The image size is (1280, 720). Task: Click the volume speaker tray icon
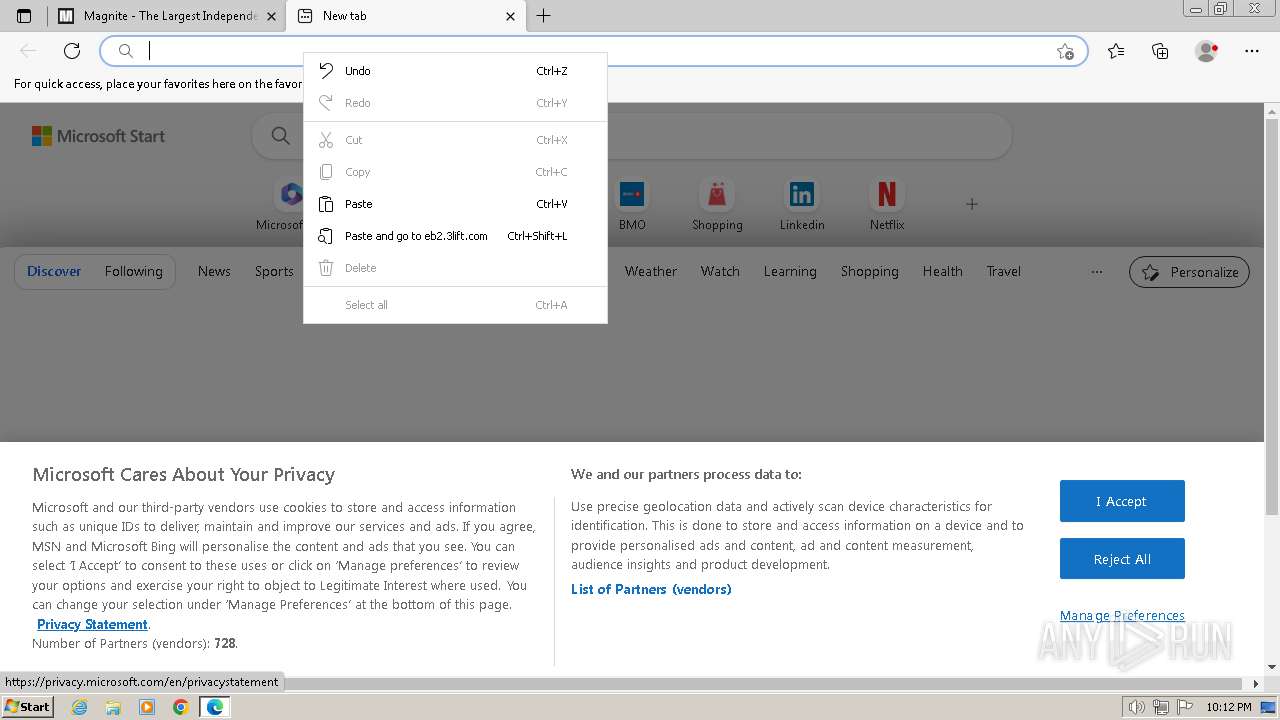click(1137, 707)
